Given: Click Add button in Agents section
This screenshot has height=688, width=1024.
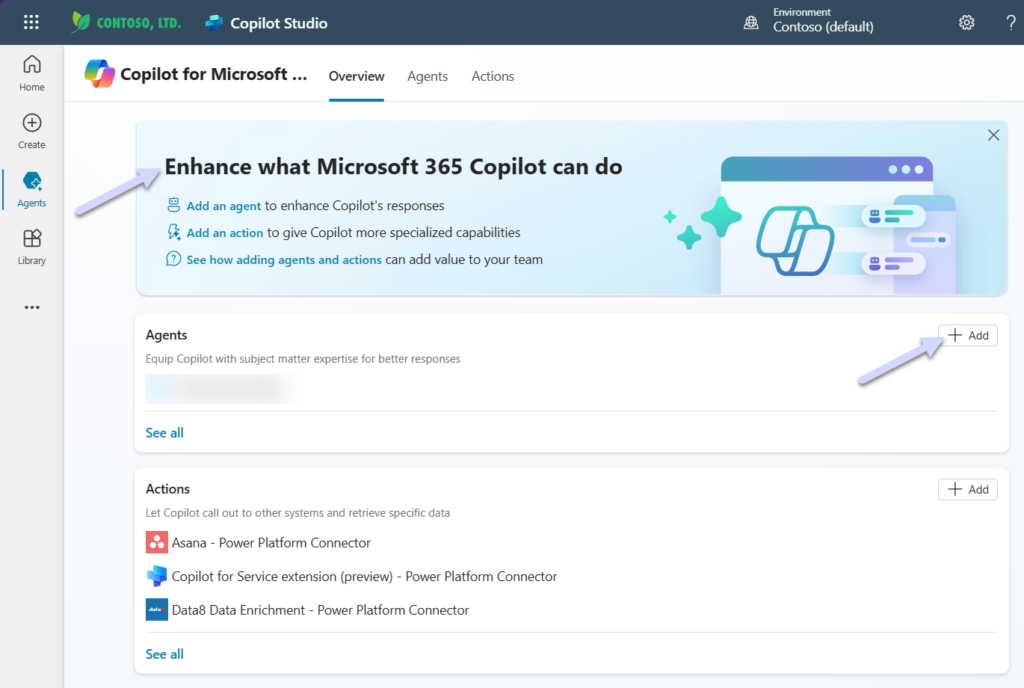Looking at the screenshot, I should pos(968,336).
